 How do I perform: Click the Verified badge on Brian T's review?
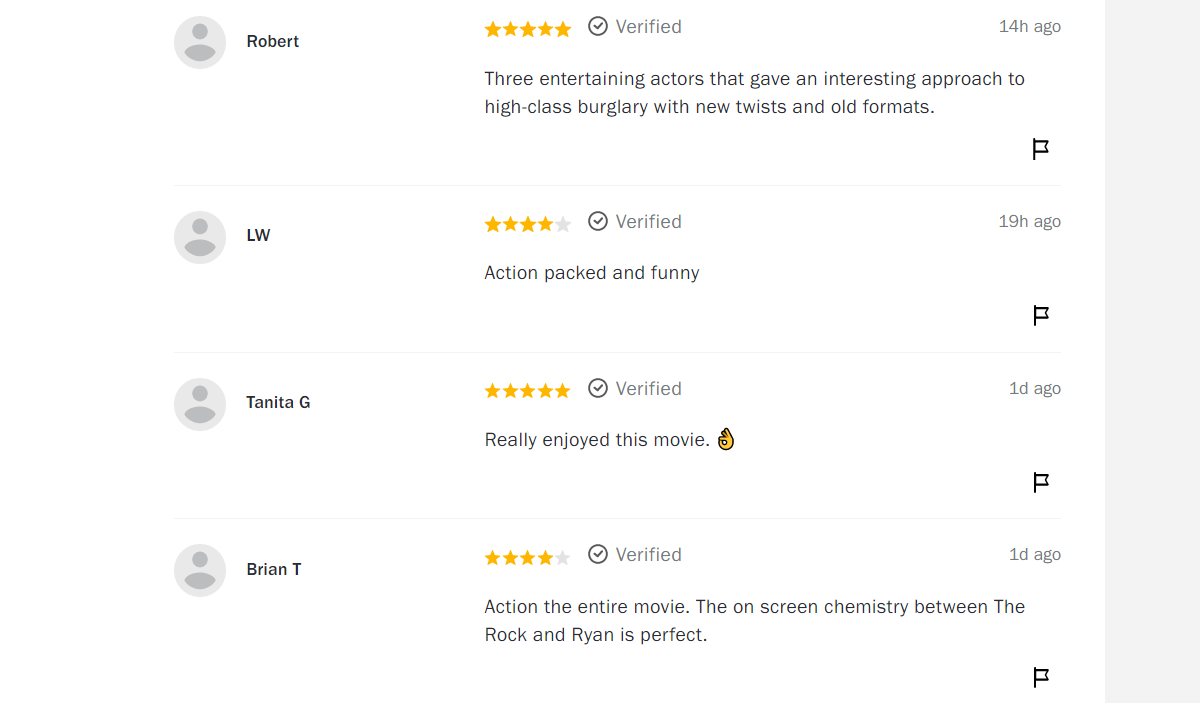click(x=635, y=554)
